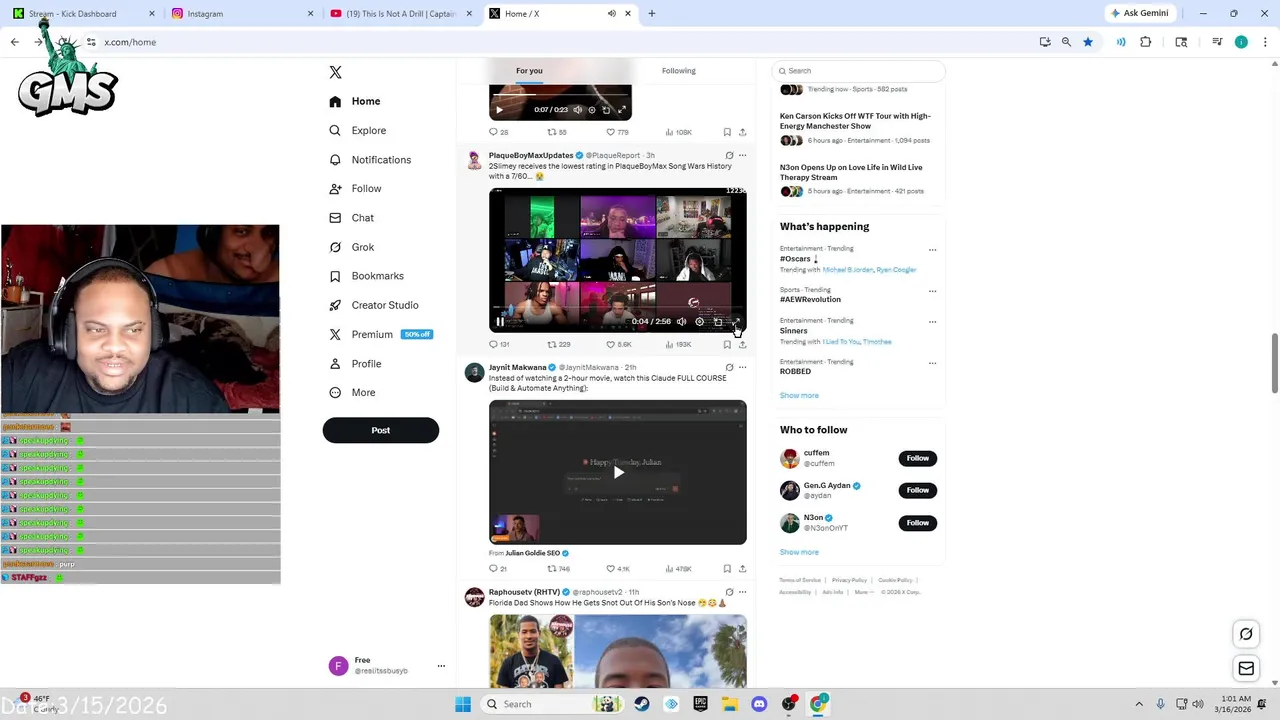Show more under What's happening
The width and height of the screenshot is (1280, 720).
(799, 396)
